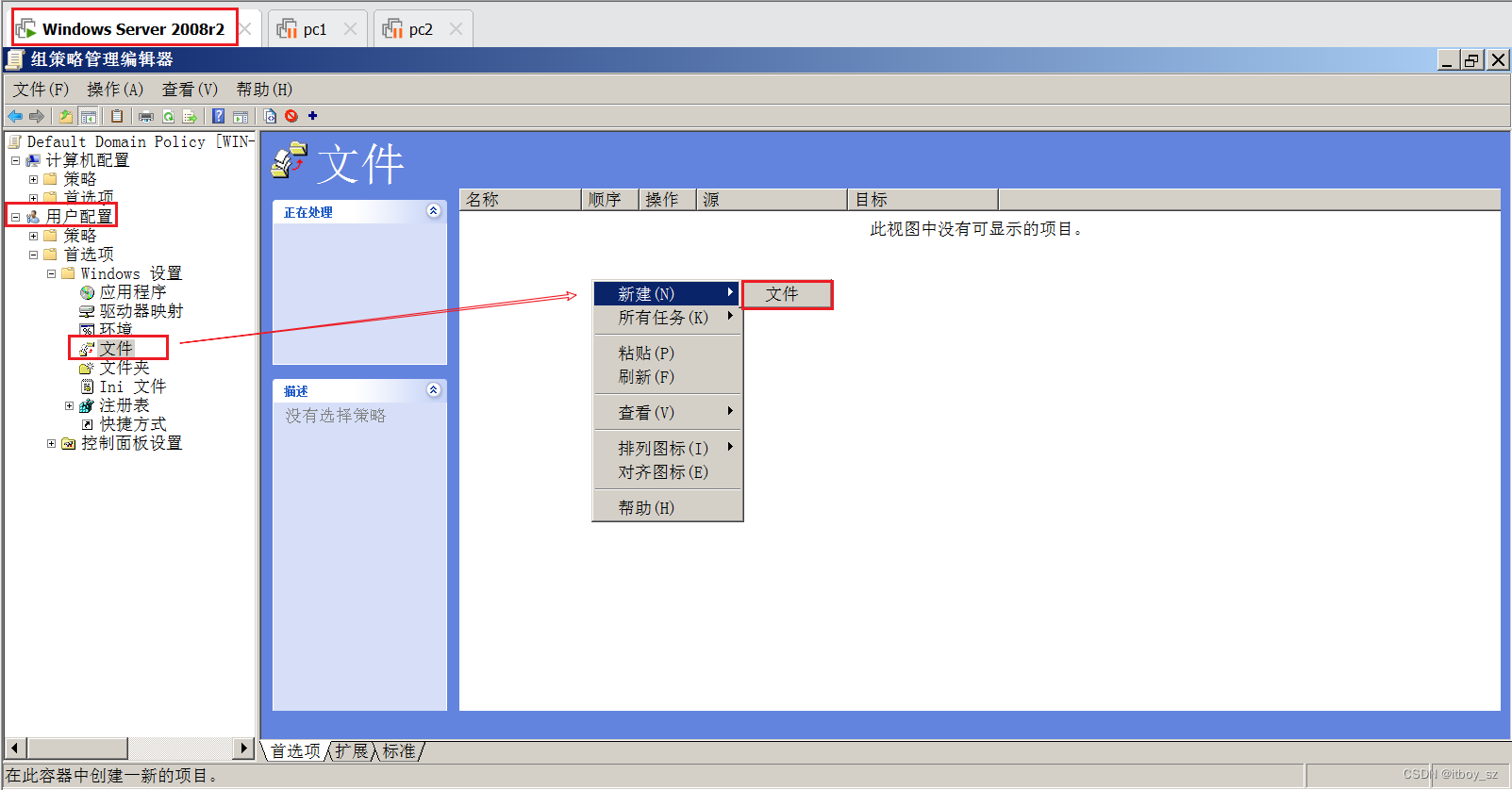Select the 文件夹 tree node

click(x=125, y=368)
